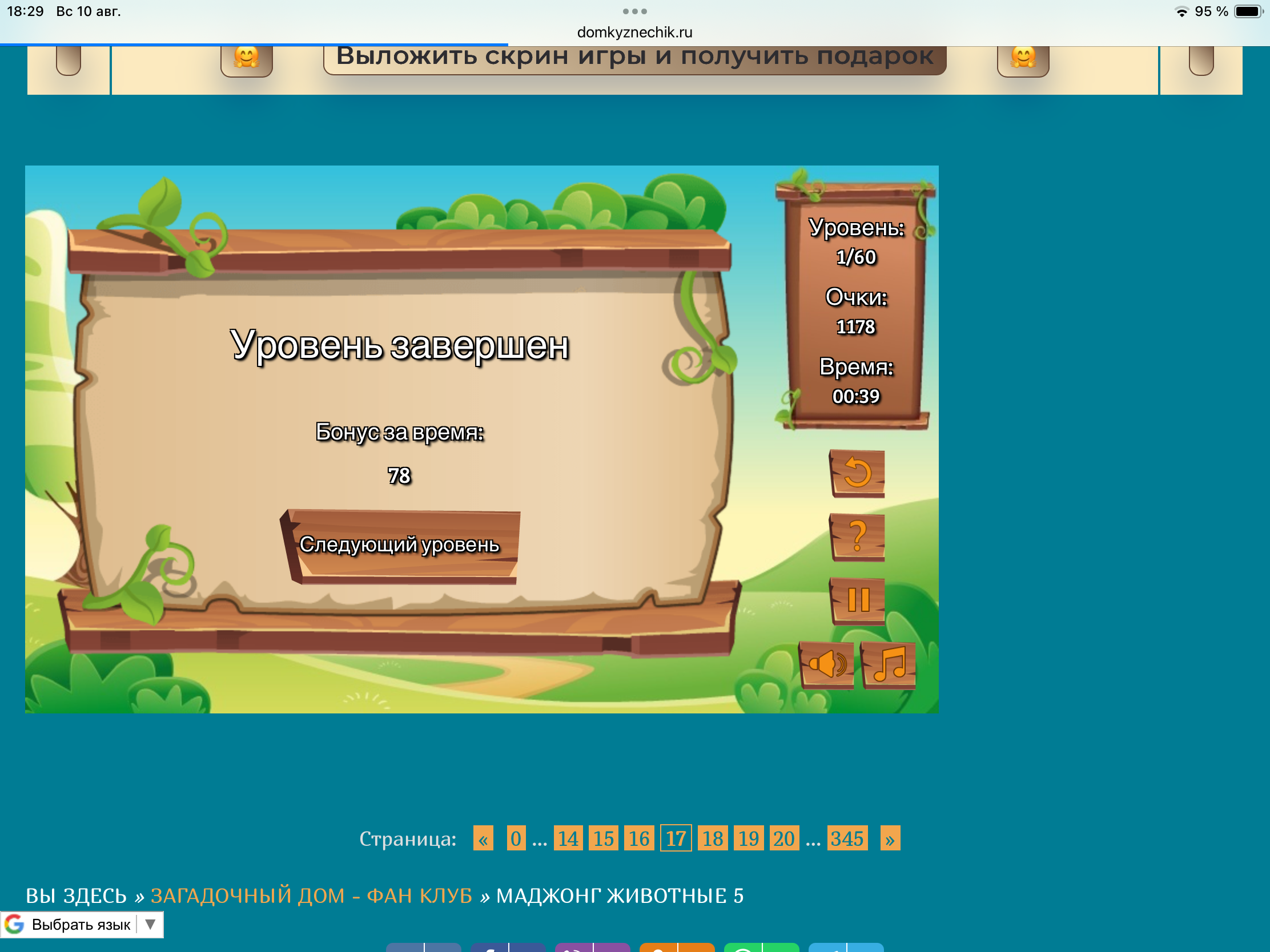Viewport: 1270px width, 952px height.
Task: Tap the domkyznechik.ru address bar
Action: pos(635,32)
